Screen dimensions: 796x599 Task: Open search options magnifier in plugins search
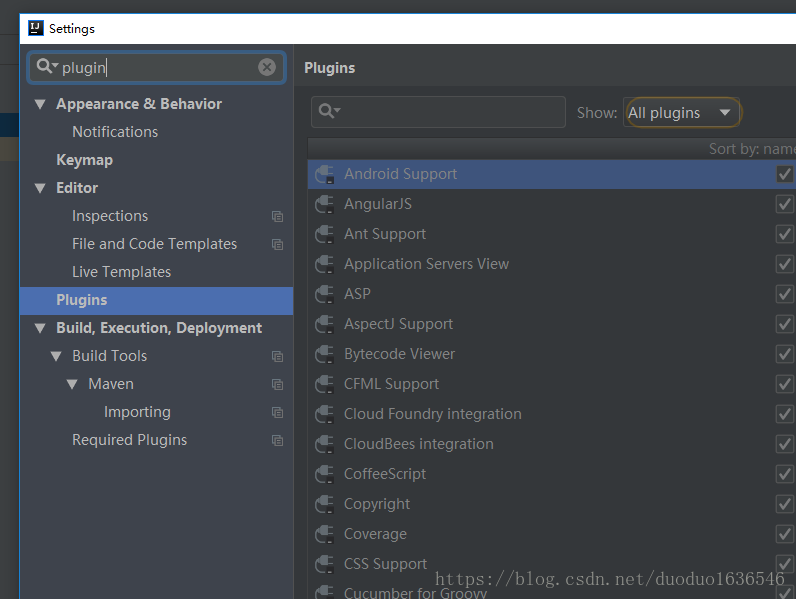(329, 111)
